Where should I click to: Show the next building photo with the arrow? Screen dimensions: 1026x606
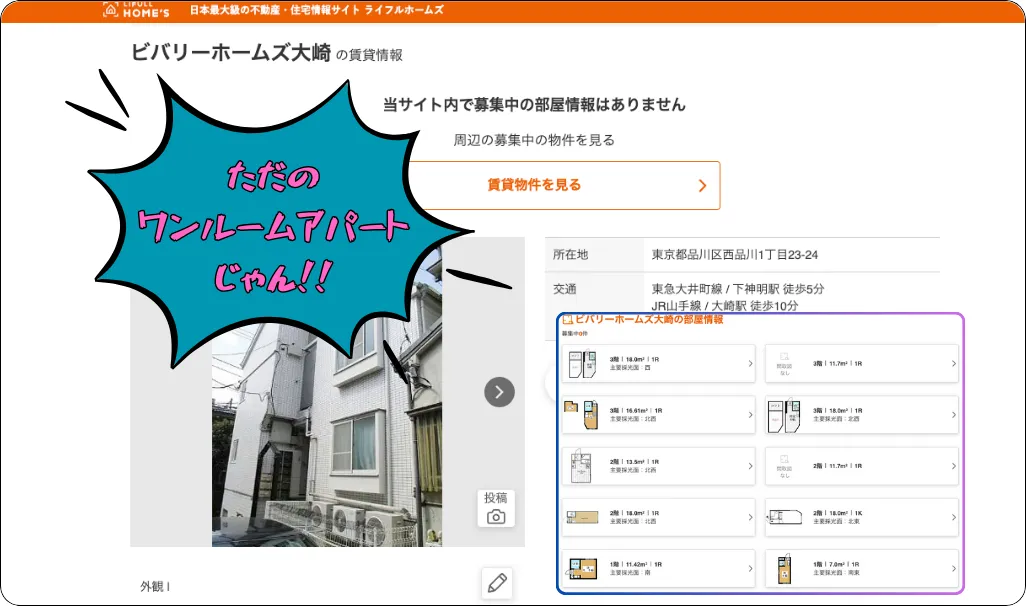coord(499,392)
